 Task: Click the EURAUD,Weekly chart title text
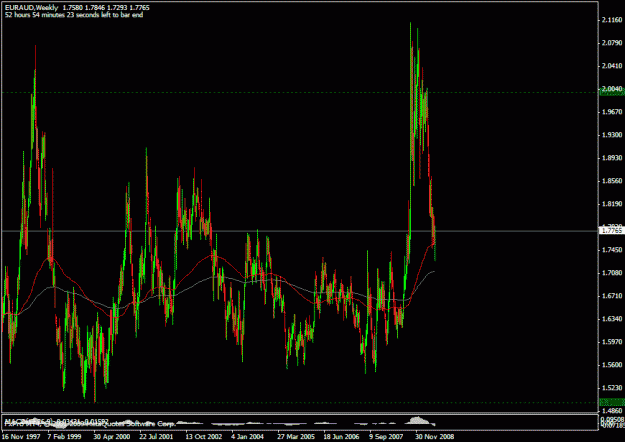pyautogui.click(x=31, y=8)
